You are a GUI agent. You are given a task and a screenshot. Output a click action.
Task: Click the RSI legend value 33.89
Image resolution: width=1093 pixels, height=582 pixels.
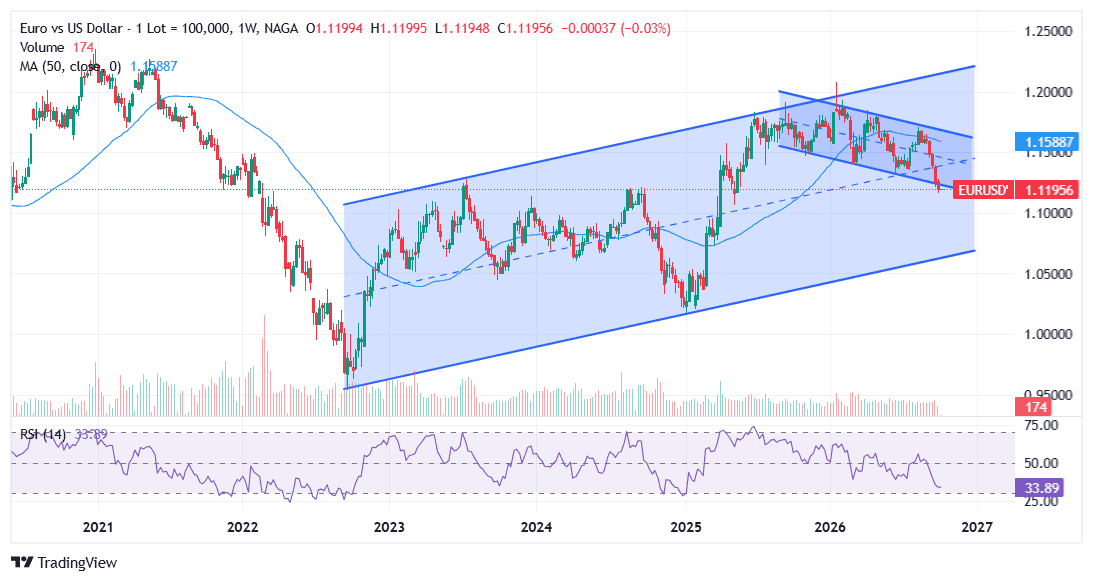tap(91, 434)
